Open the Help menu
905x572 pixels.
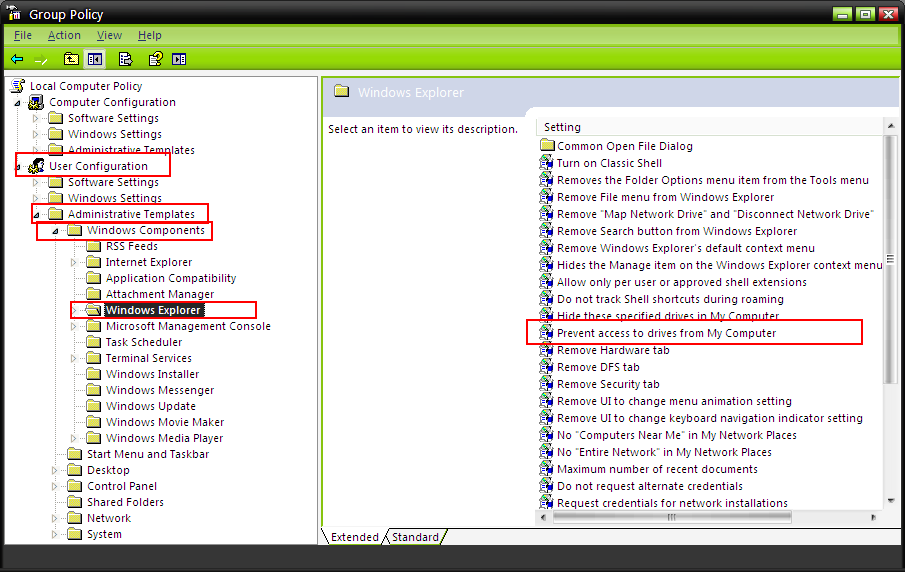(149, 35)
